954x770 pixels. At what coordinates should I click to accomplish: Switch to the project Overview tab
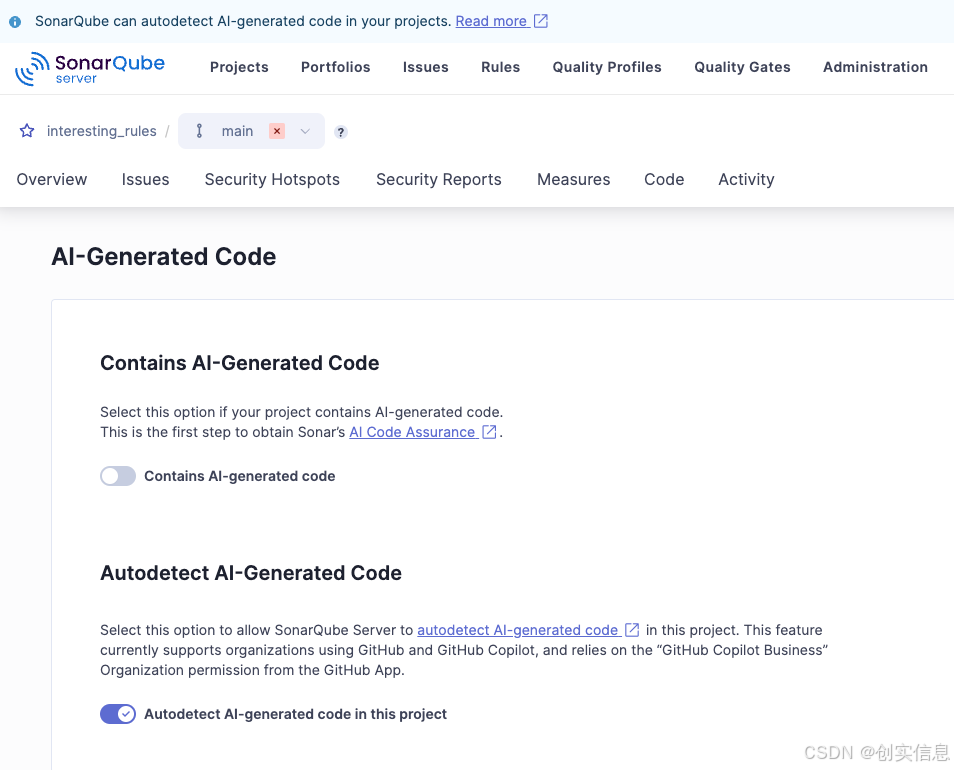pyautogui.click(x=52, y=179)
